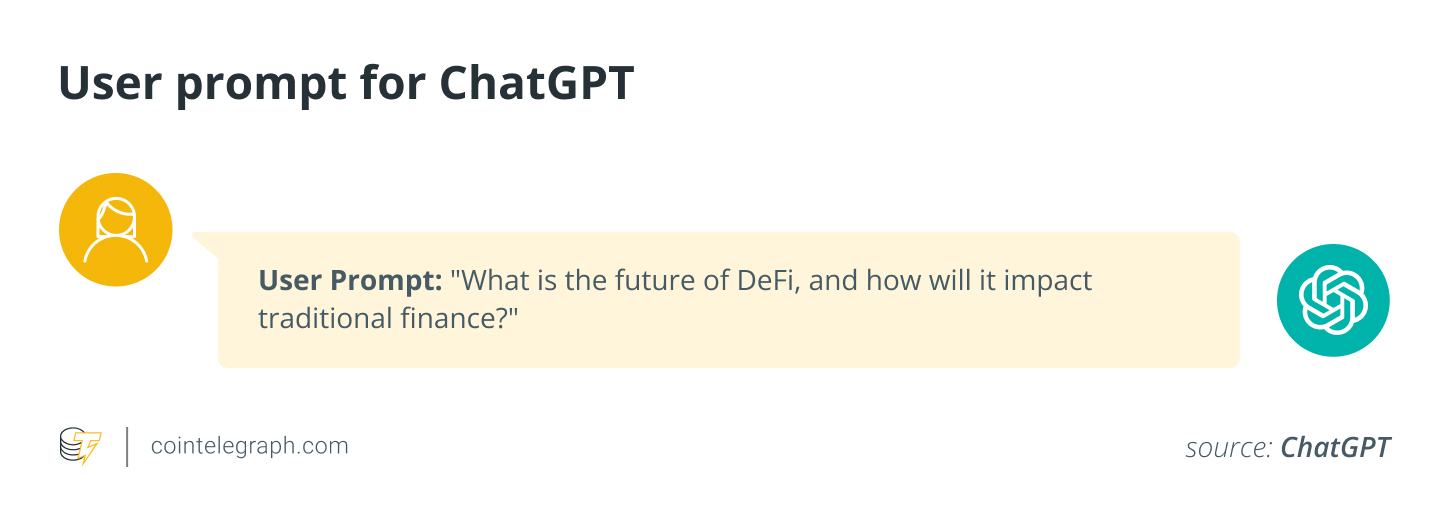Click the yellow user avatar icon
1450x527 pixels.
[116, 230]
